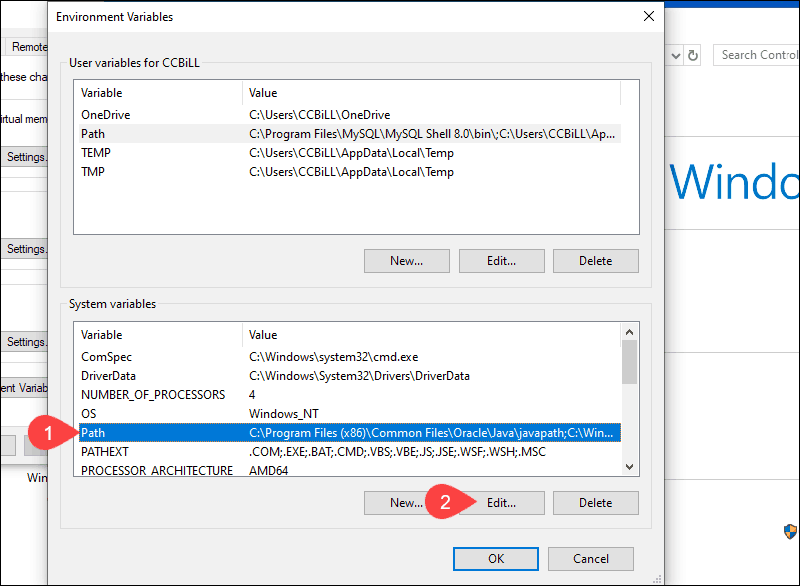The image size is (800, 586).
Task: Select the system Path variable row
Action: 349,432
